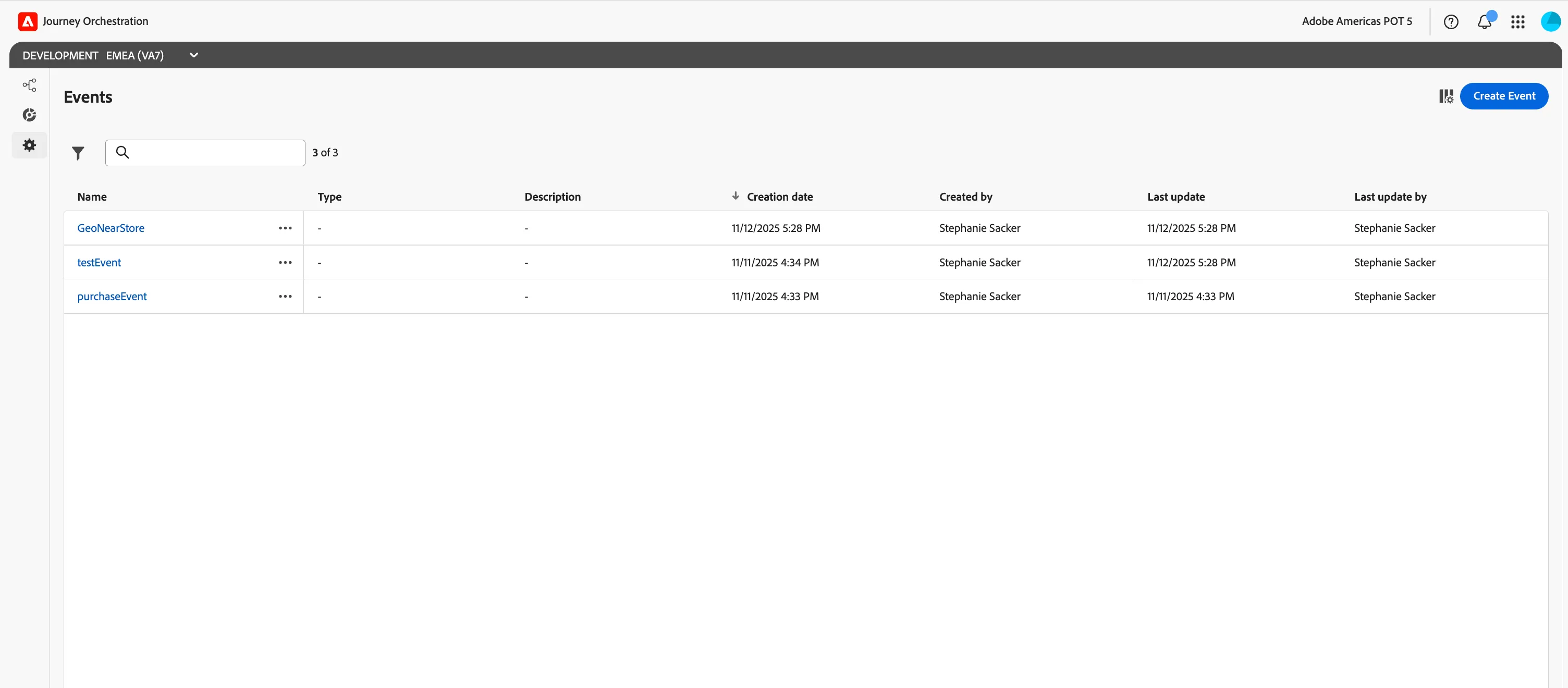Click the Journey Orchestration title
Image resolution: width=1568 pixels, height=688 pixels.
95,21
